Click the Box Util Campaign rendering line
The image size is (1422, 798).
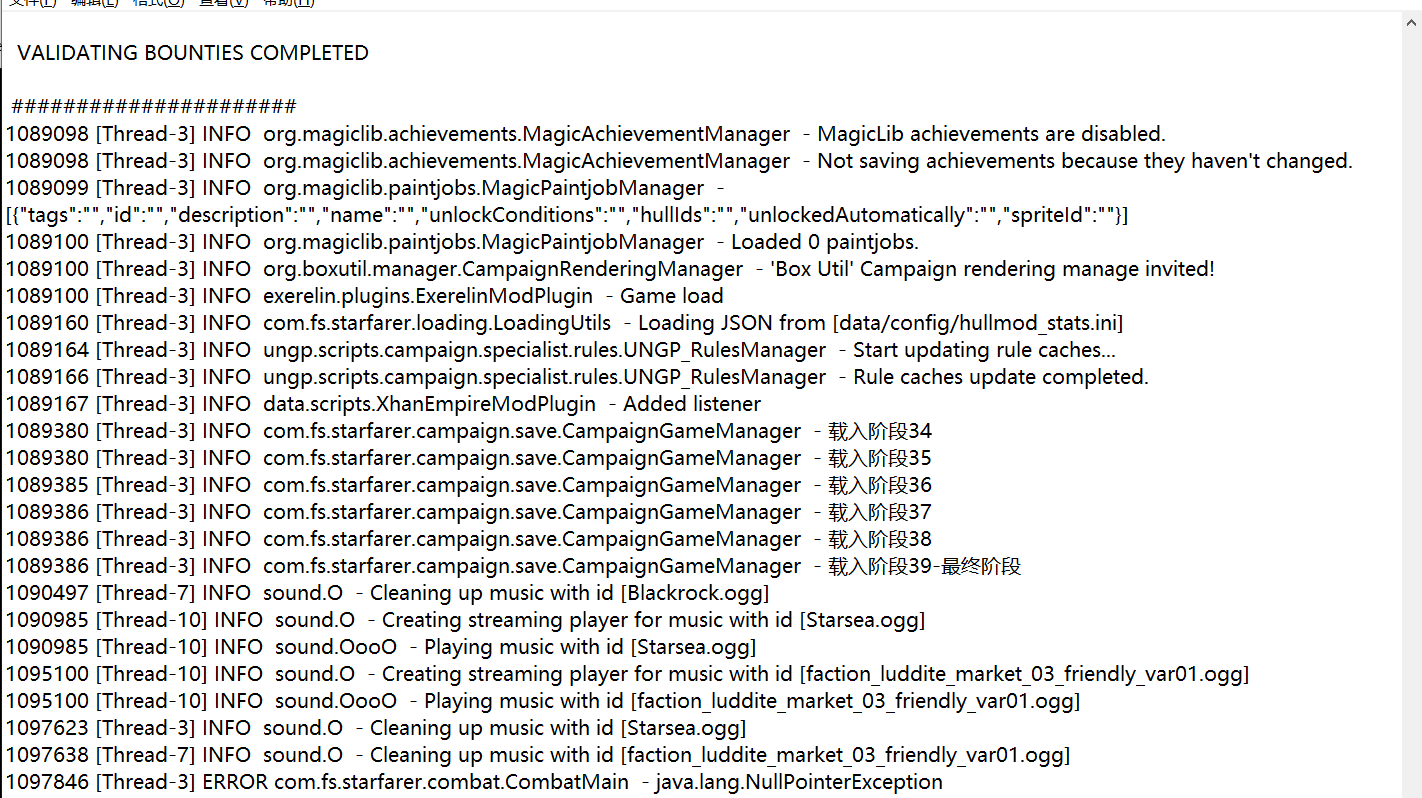[x=610, y=269]
